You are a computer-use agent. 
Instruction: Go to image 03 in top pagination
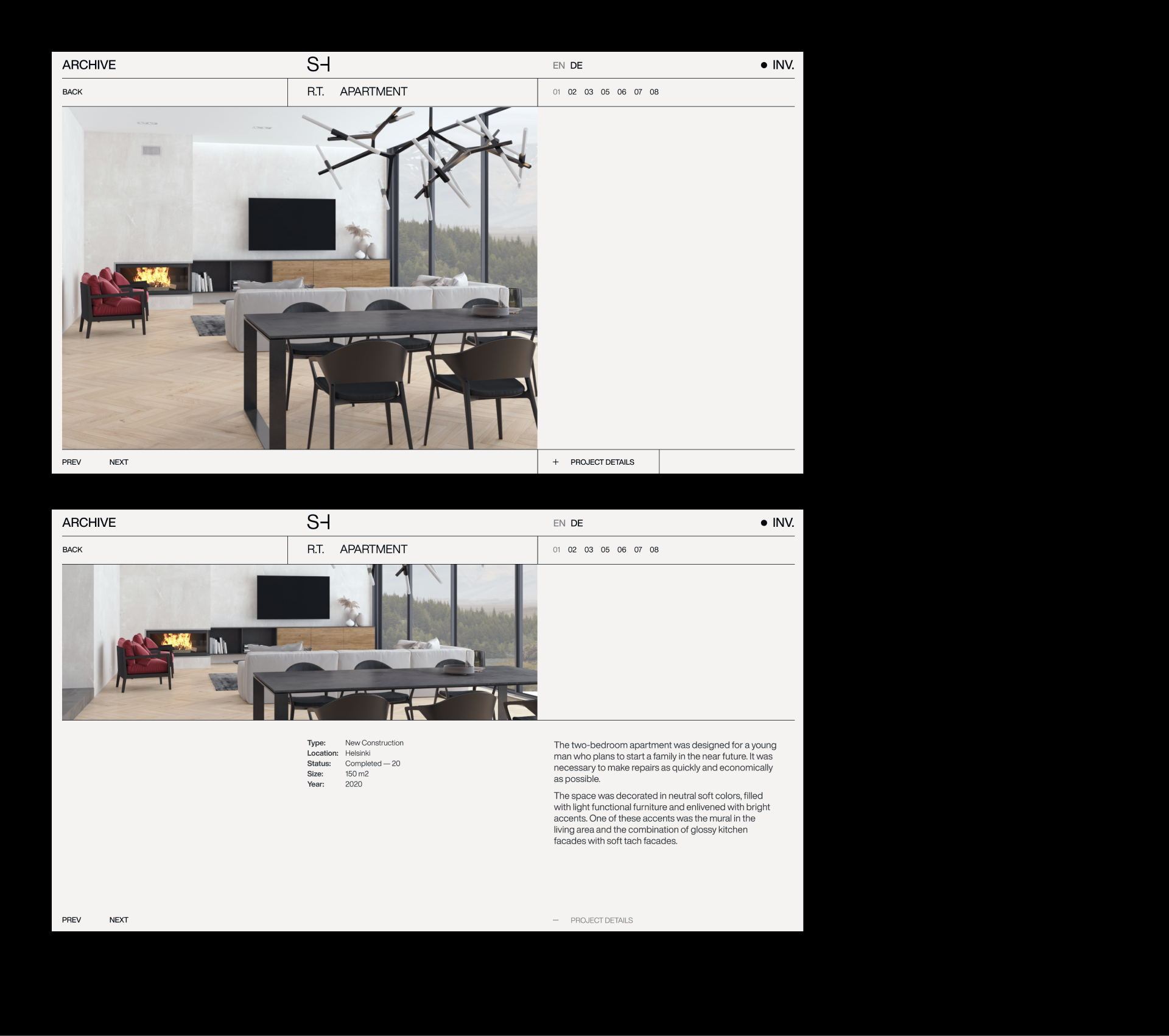(x=588, y=92)
